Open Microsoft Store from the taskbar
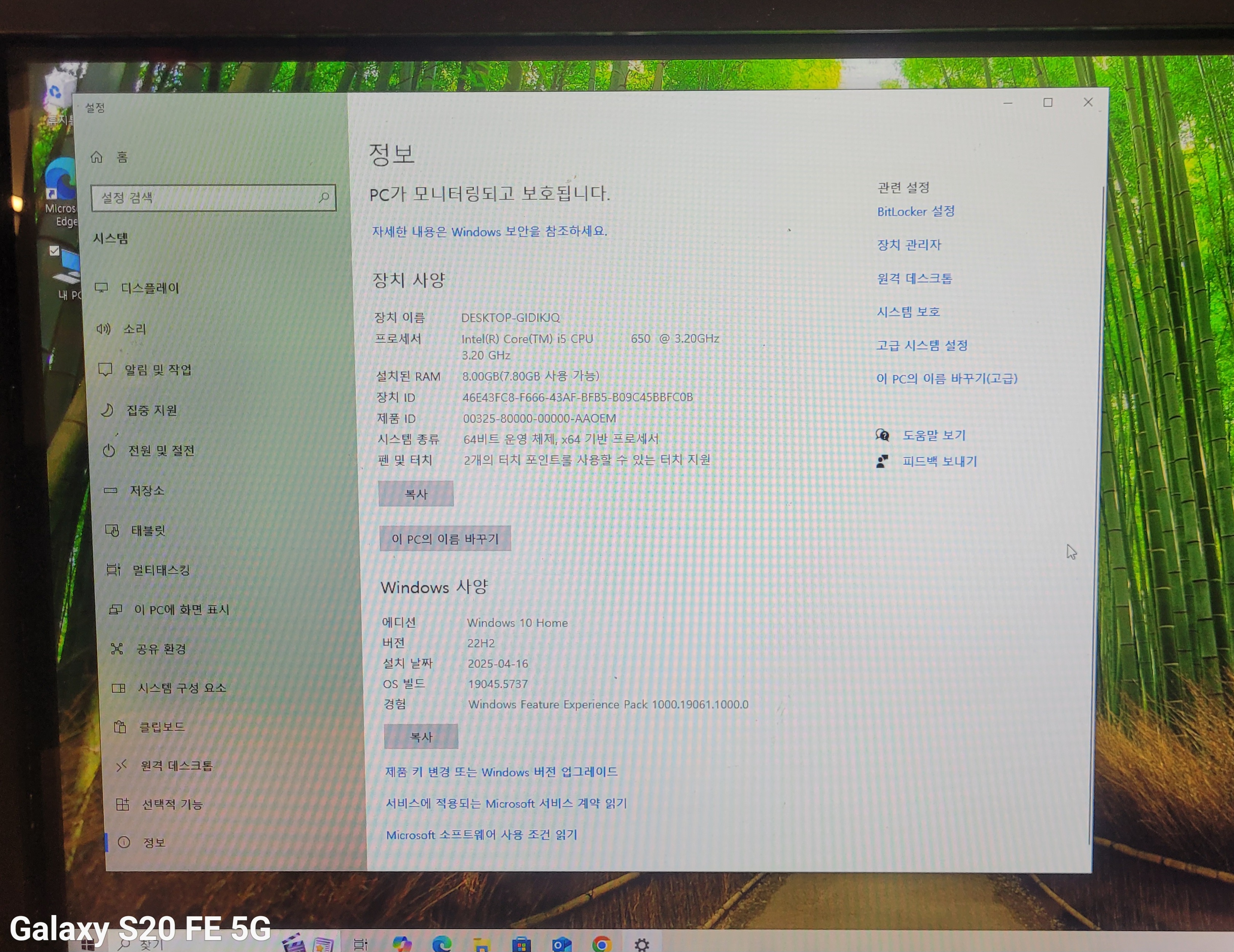The width and height of the screenshot is (1234, 952). point(521,944)
